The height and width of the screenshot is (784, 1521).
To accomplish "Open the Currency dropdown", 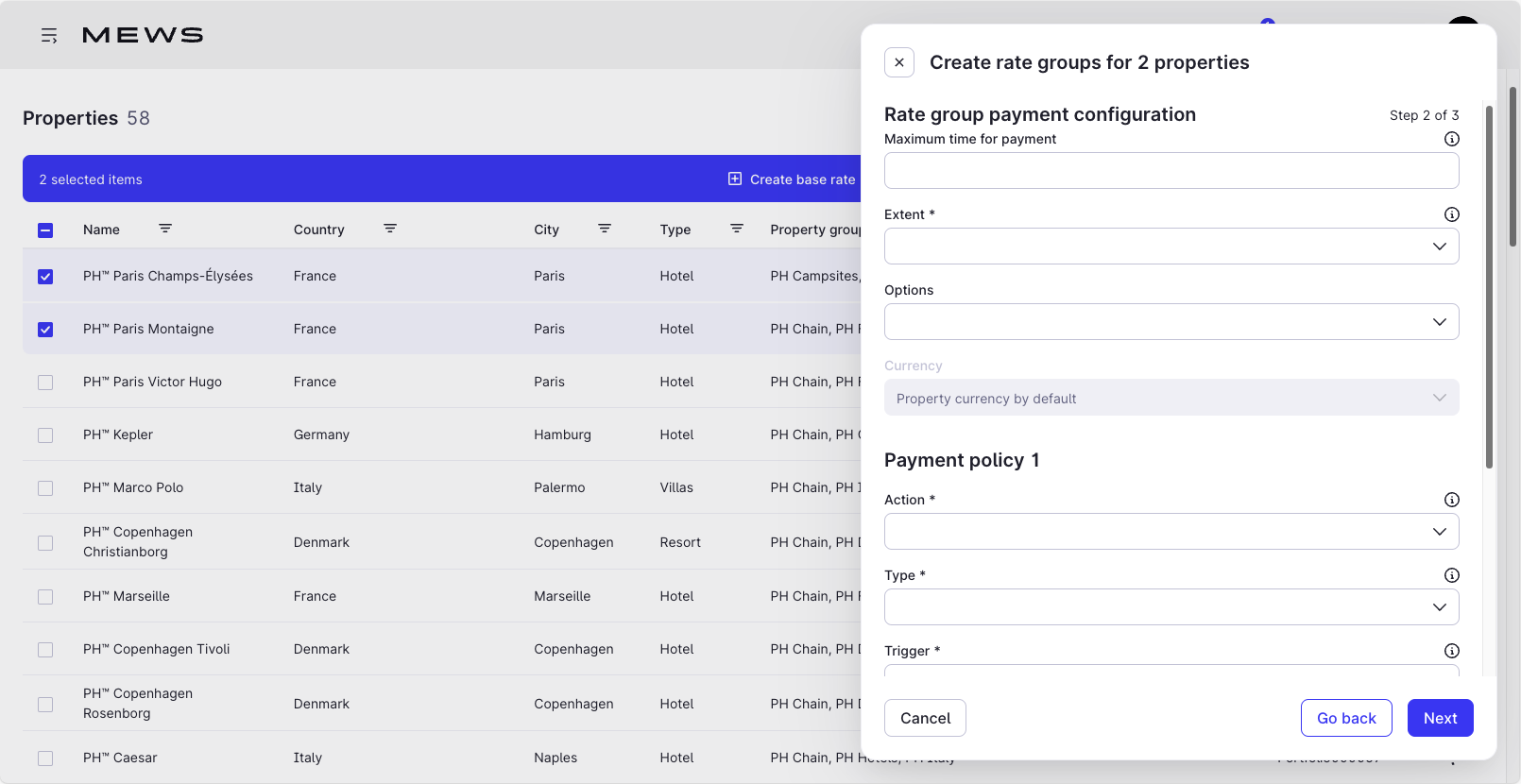I will pyautogui.click(x=1171, y=398).
